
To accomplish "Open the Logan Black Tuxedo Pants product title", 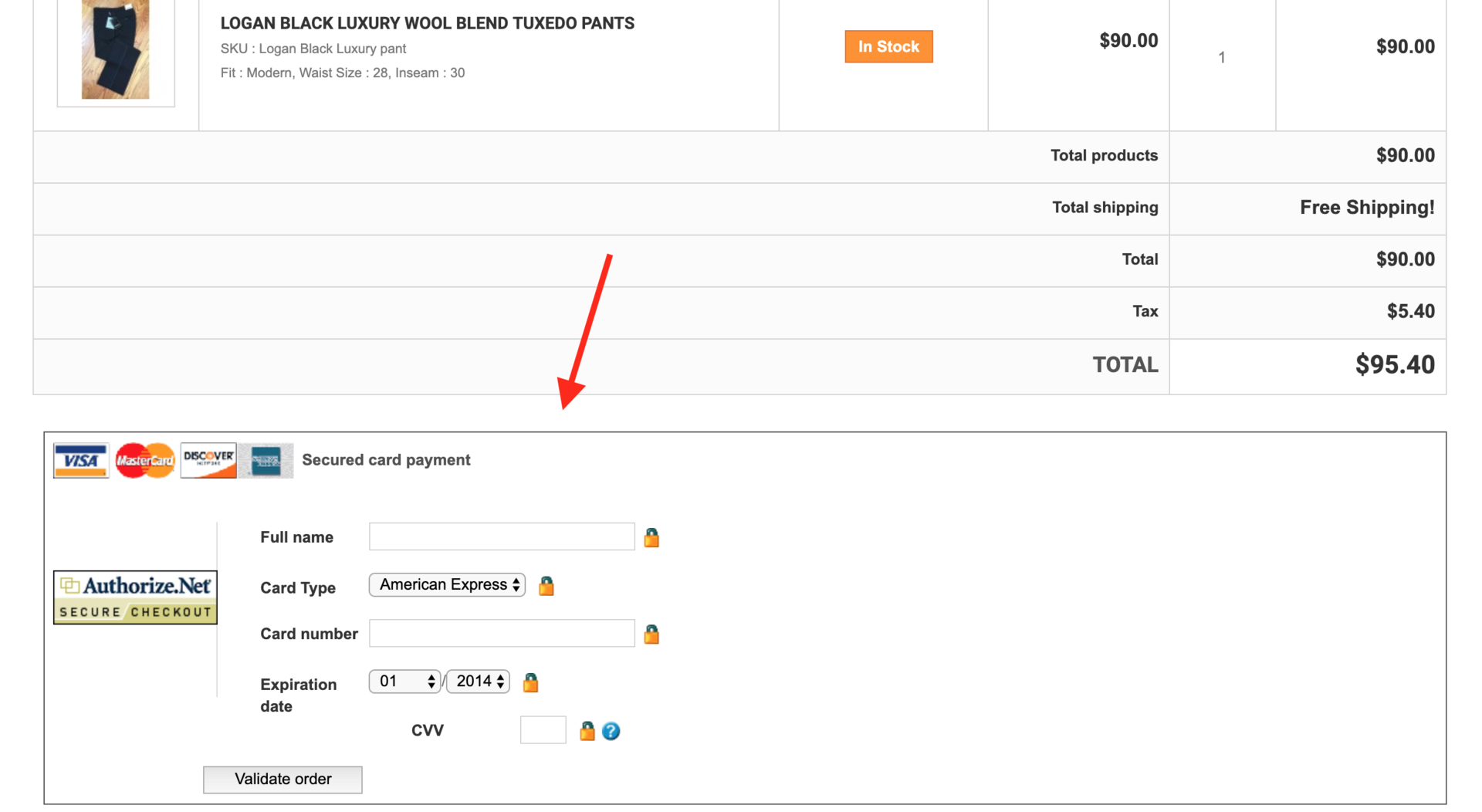I will pos(427,23).
